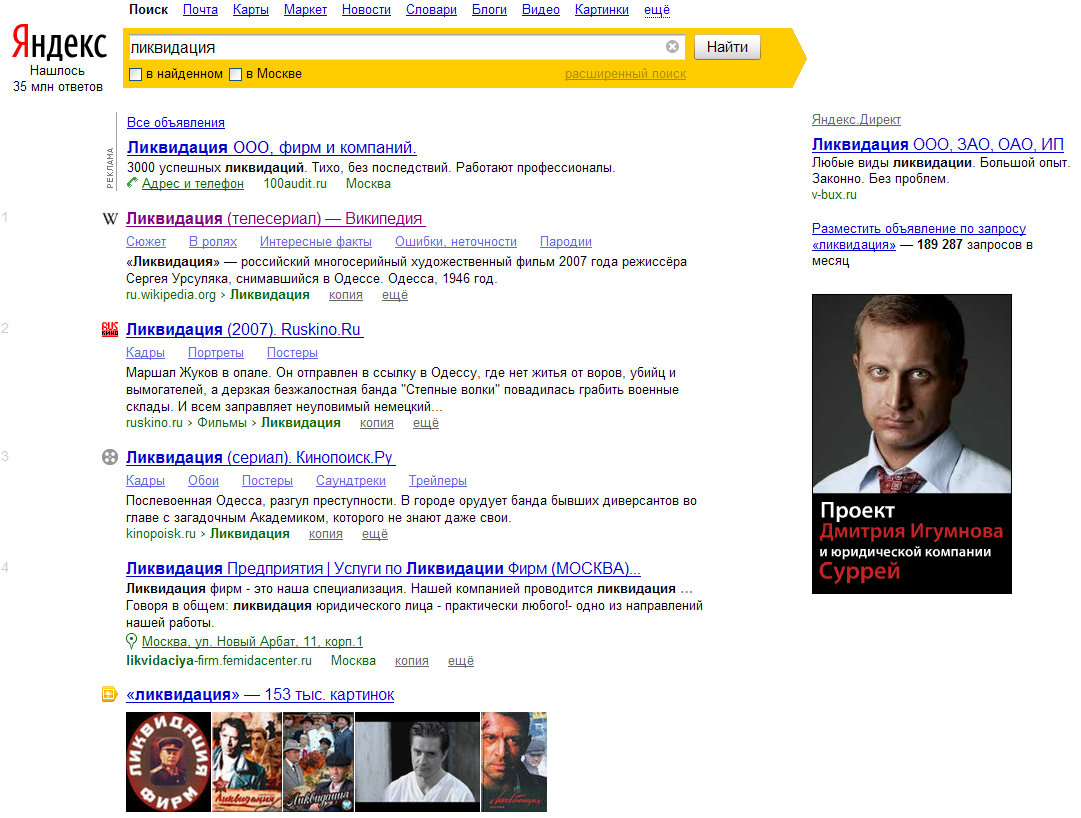Open Интересные факты sitelink

pyautogui.click(x=316, y=242)
